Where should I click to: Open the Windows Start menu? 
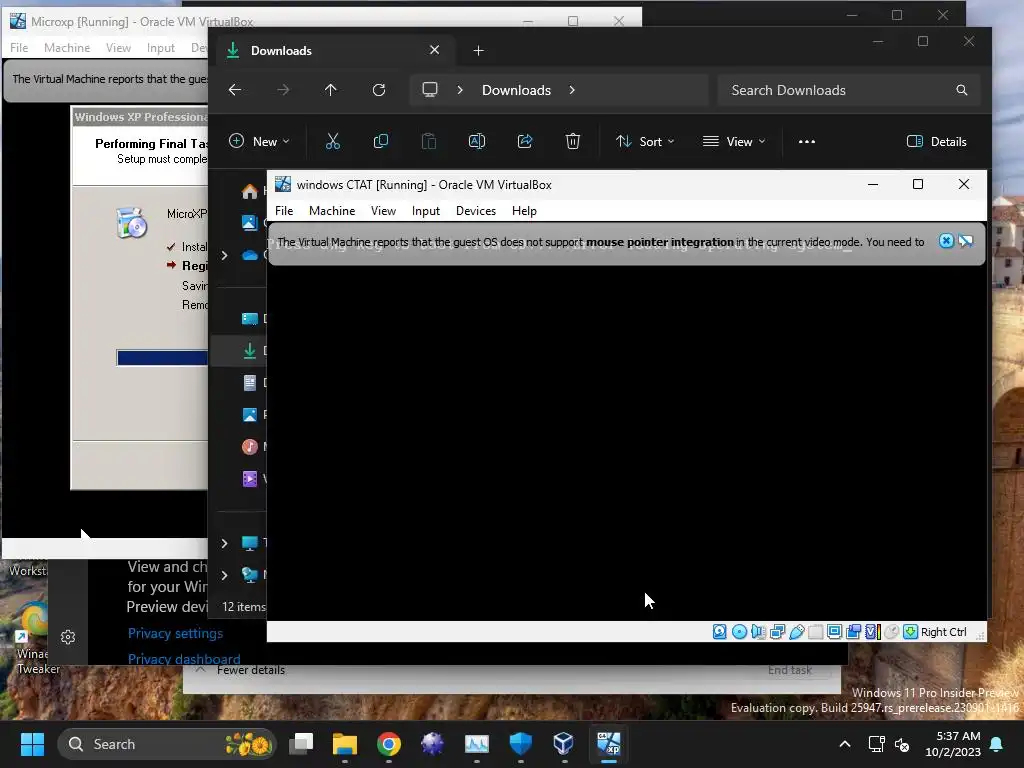click(x=32, y=744)
